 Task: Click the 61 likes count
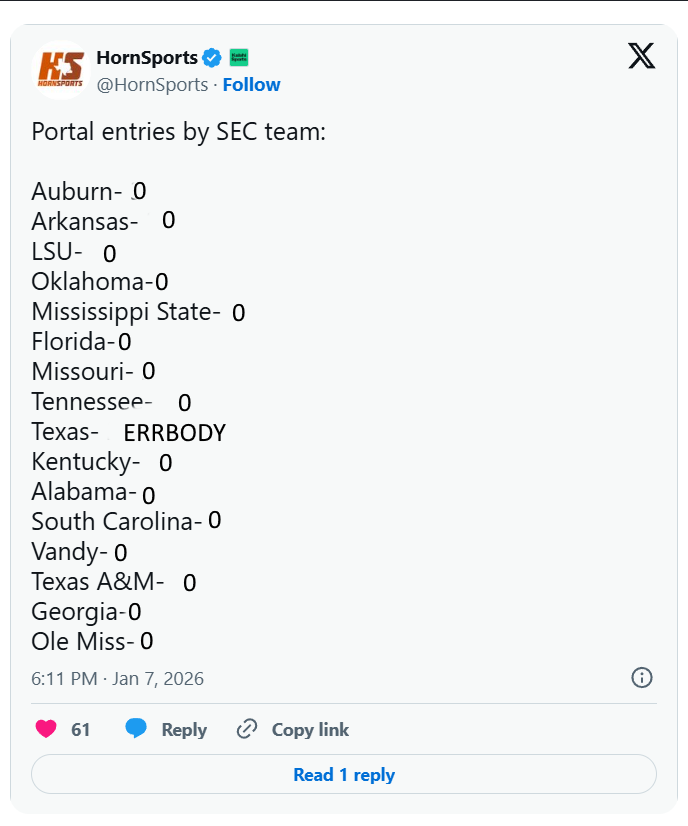(x=81, y=730)
